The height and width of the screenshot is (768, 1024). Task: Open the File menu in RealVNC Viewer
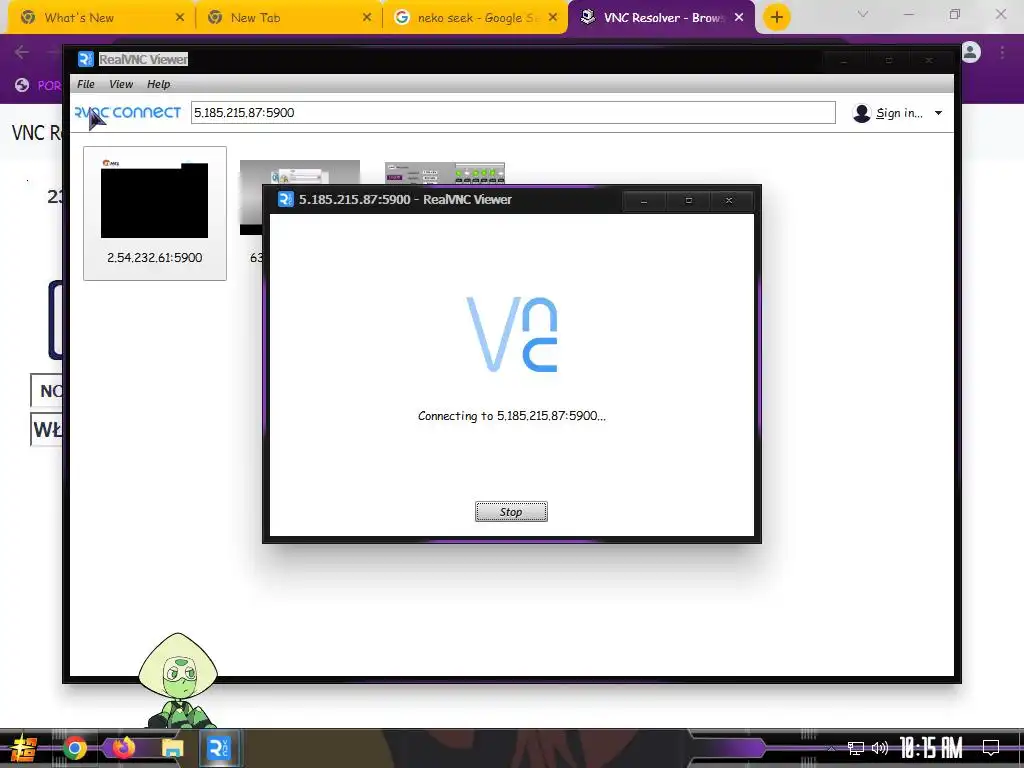click(x=86, y=84)
